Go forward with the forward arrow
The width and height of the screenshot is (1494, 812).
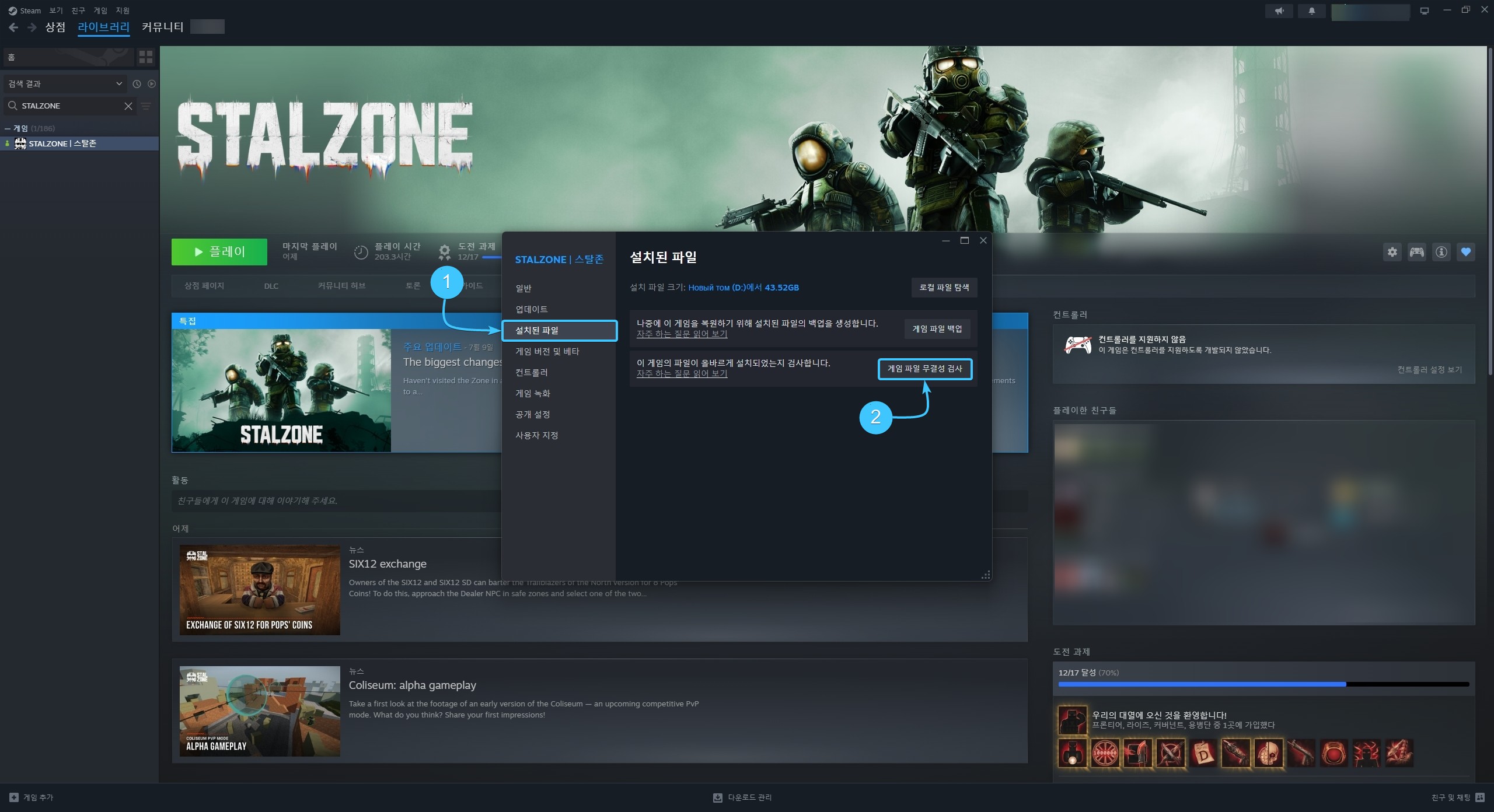(x=32, y=27)
